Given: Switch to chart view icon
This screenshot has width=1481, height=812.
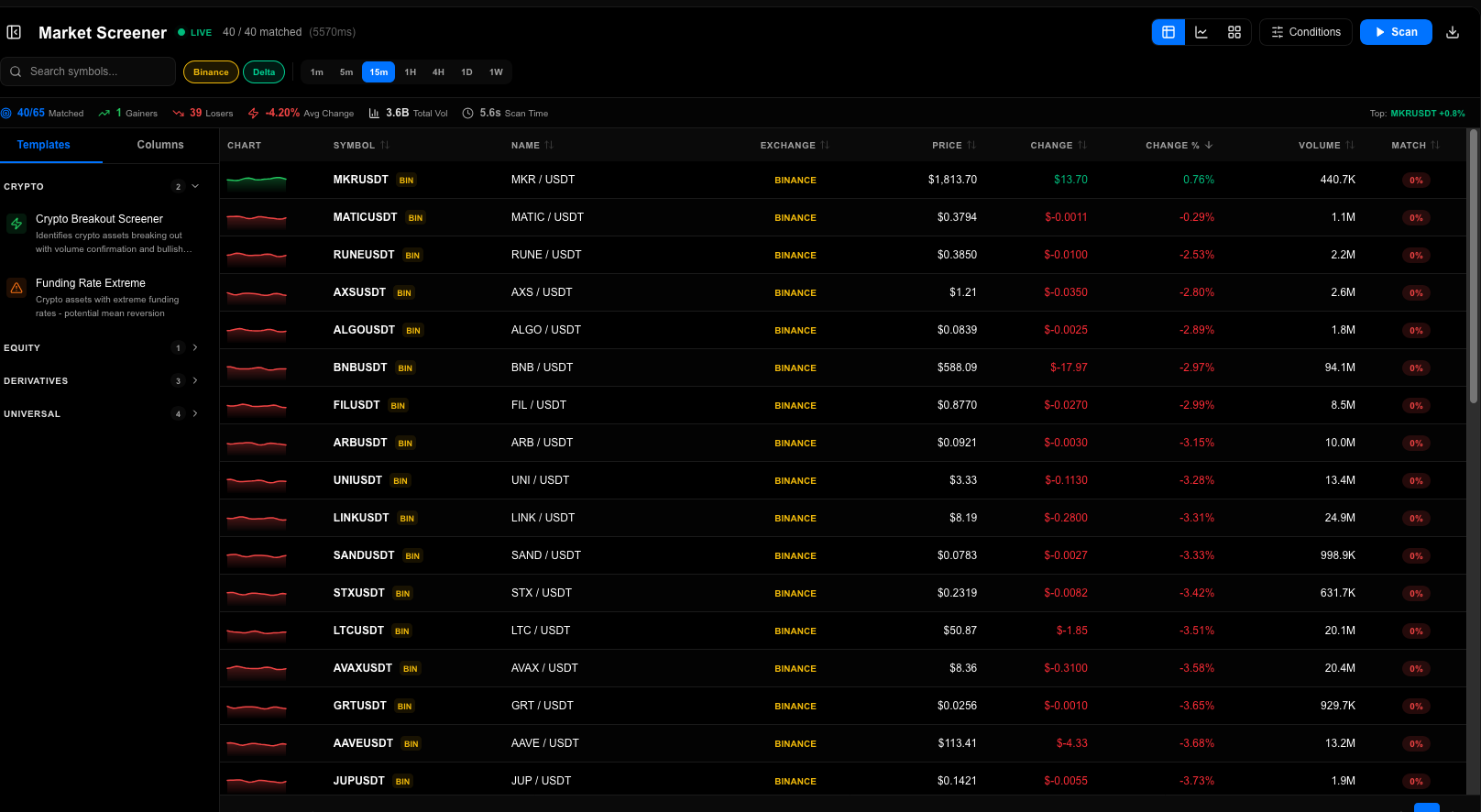Looking at the screenshot, I should (1201, 32).
